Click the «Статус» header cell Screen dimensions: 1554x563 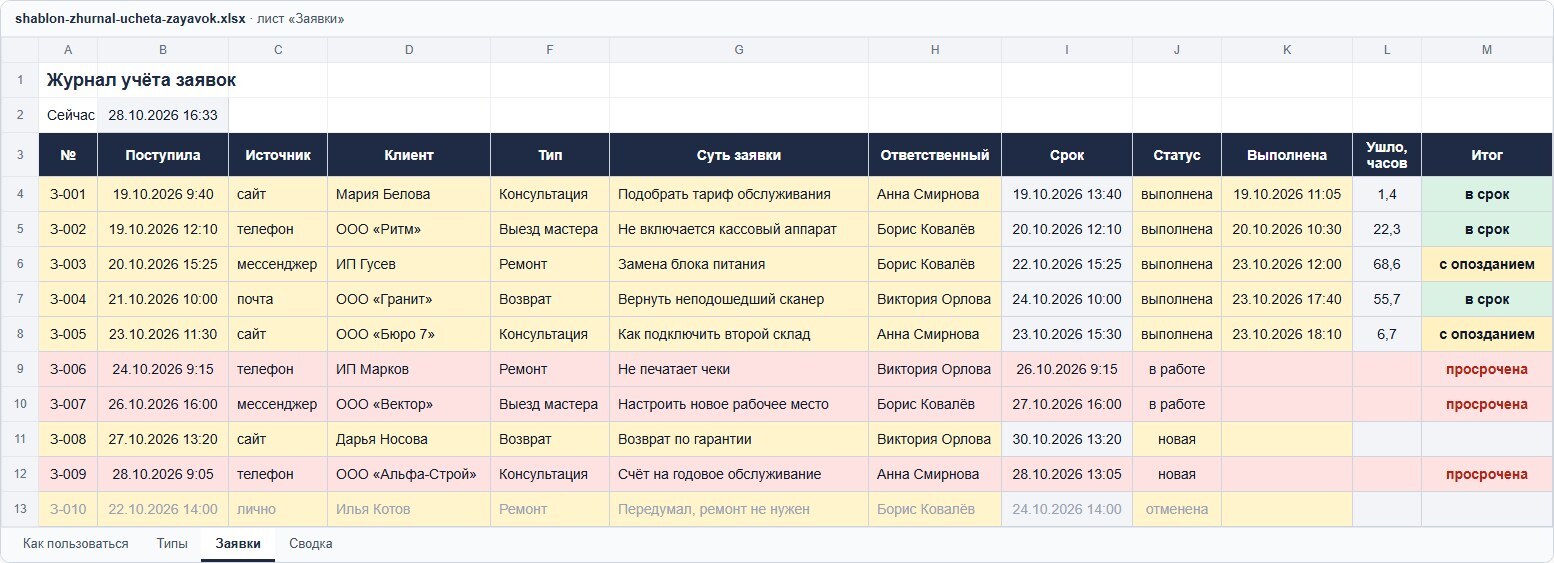pyautogui.click(x=1177, y=155)
